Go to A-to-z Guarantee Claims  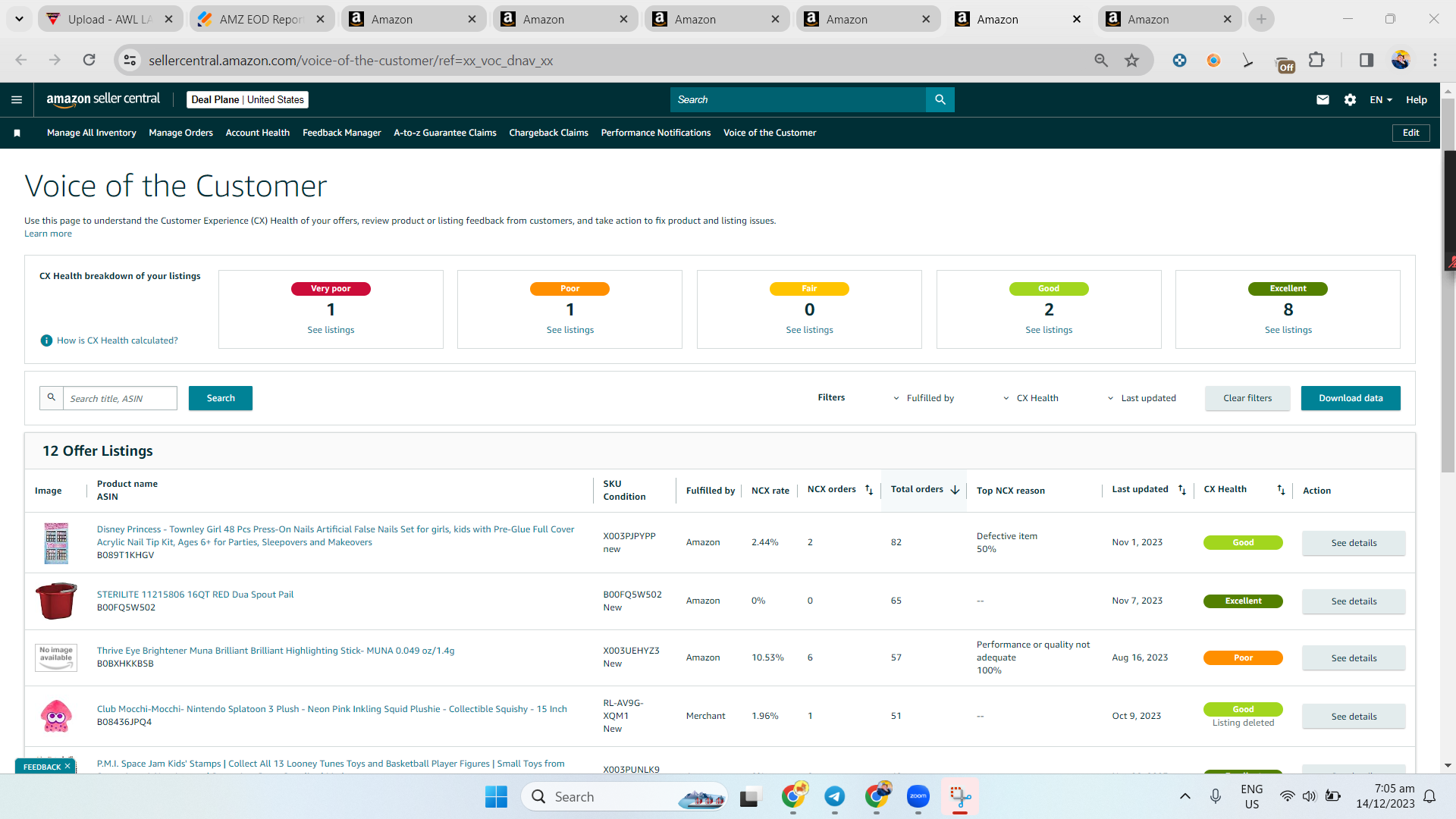[x=445, y=133]
